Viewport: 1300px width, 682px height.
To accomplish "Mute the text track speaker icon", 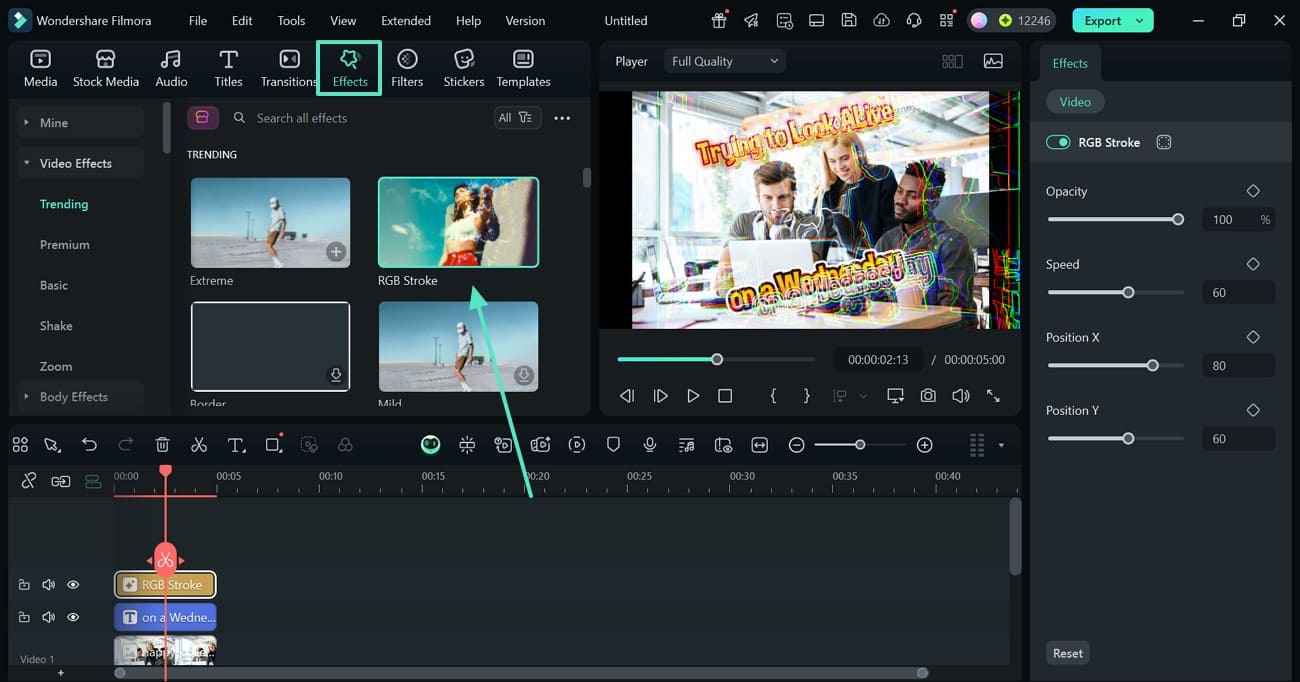I will pos(48,616).
